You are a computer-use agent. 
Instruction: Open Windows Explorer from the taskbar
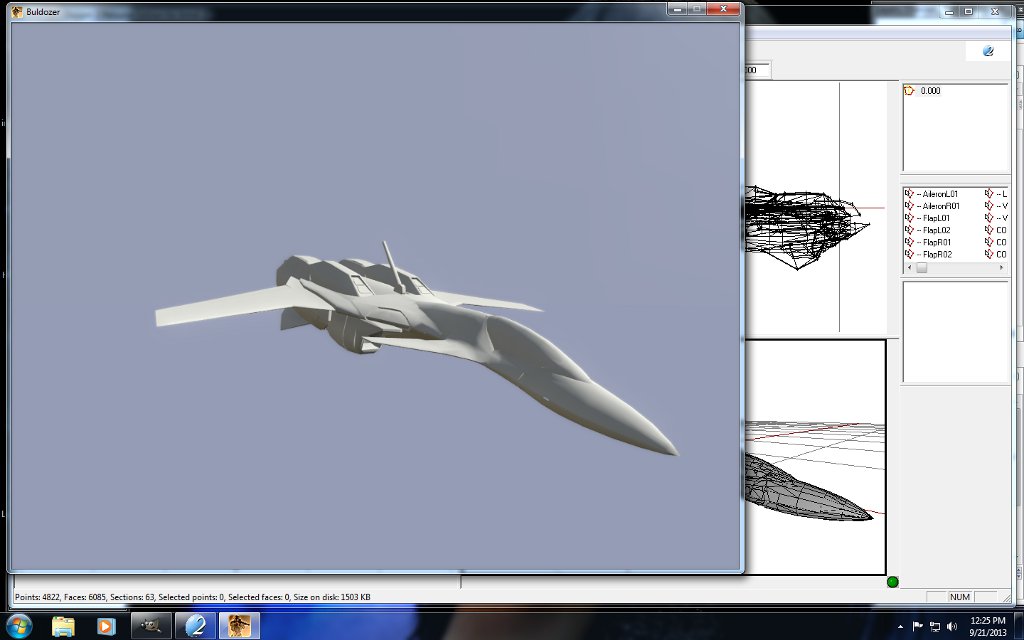tap(63, 626)
